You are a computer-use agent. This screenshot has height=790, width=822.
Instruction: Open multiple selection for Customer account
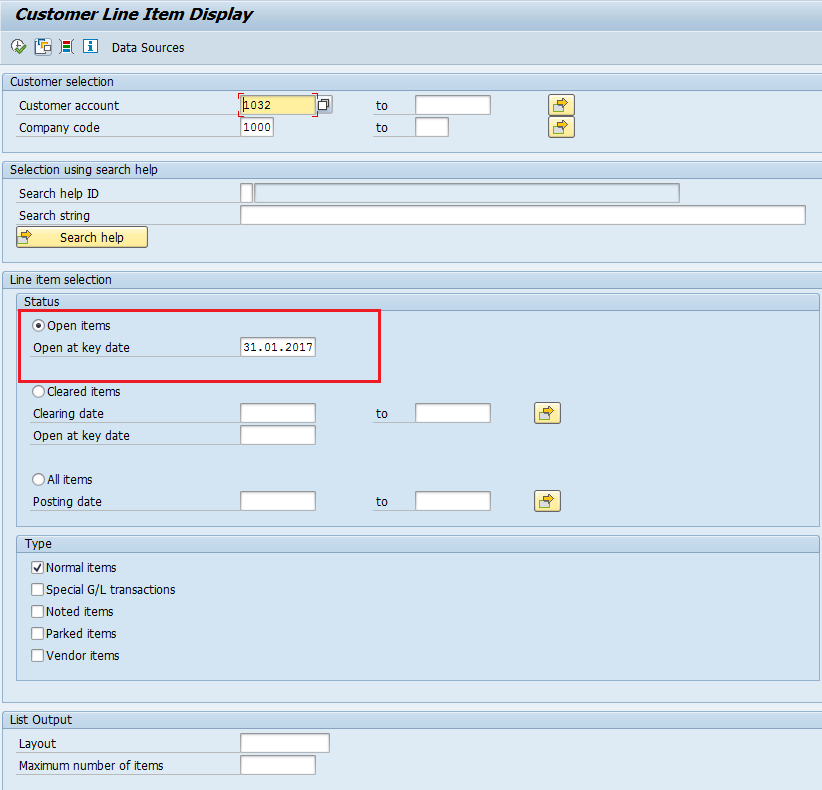coord(561,105)
